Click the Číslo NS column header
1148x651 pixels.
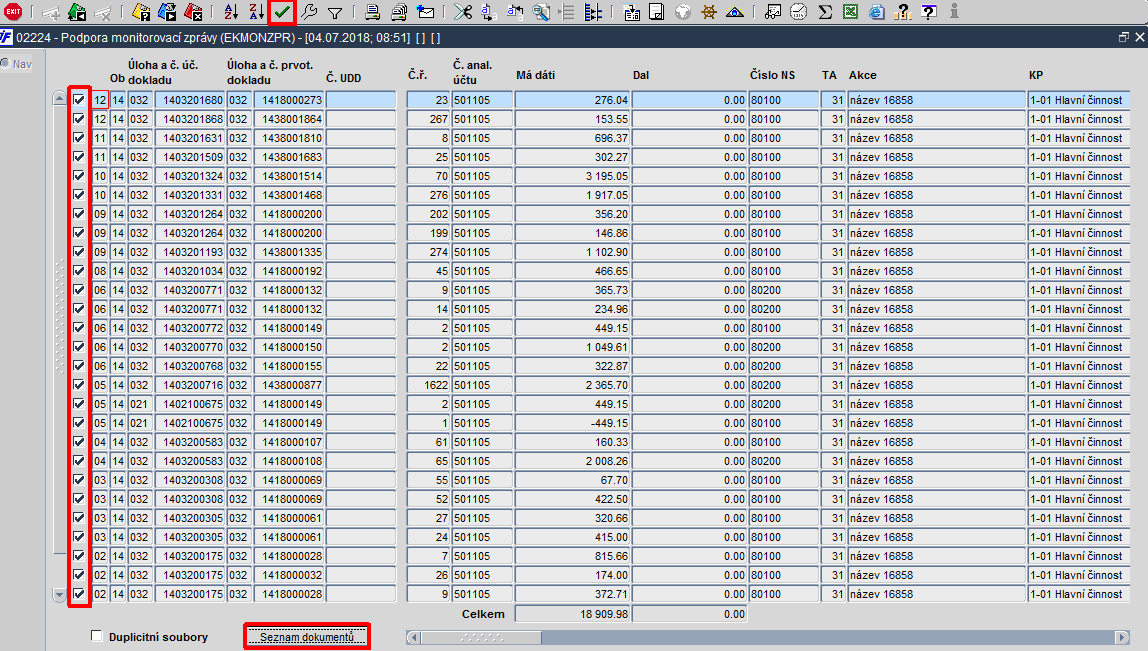click(x=772, y=75)
